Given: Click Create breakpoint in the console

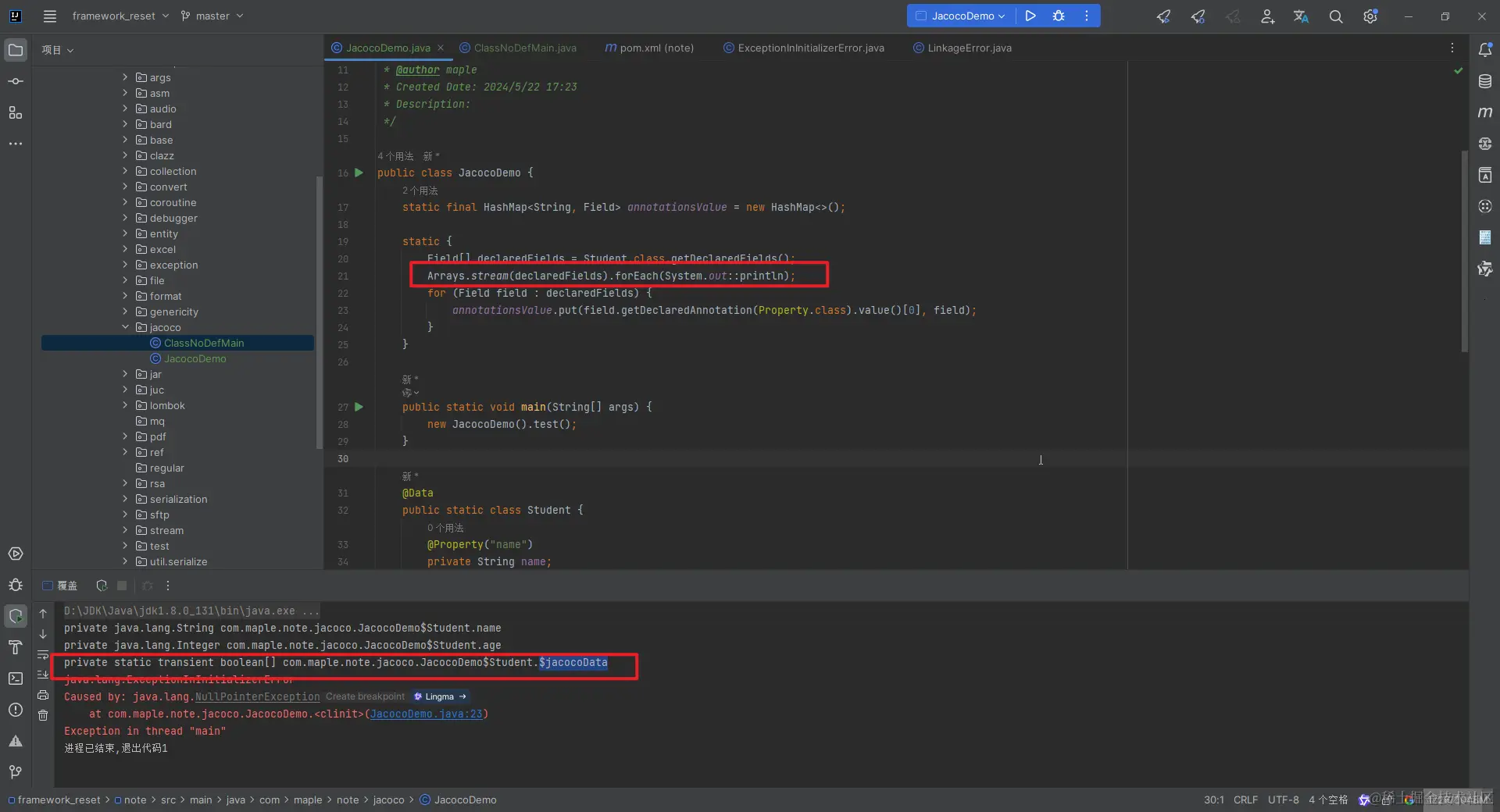Looking at the screenshot, I should [366, 696].
